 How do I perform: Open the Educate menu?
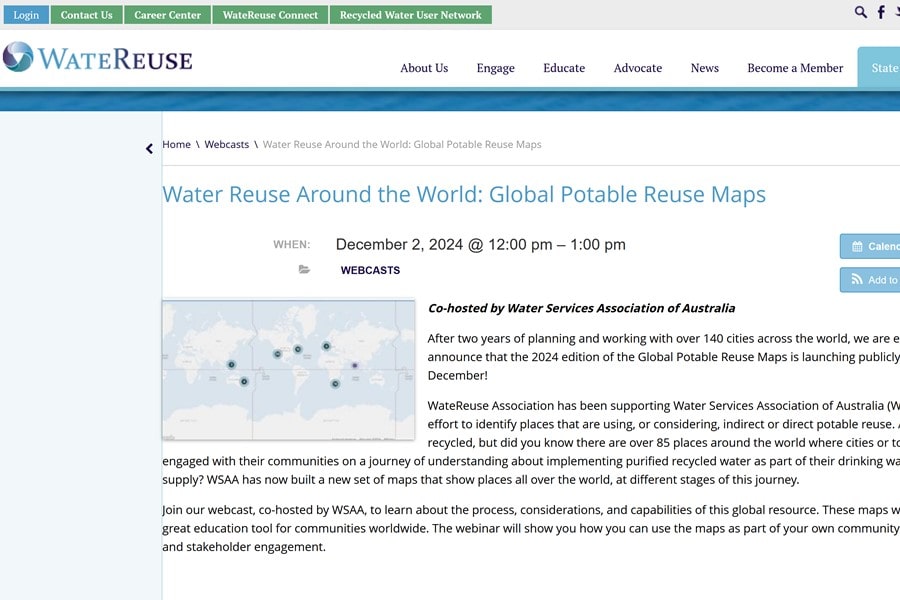click(x=564, y=68)
